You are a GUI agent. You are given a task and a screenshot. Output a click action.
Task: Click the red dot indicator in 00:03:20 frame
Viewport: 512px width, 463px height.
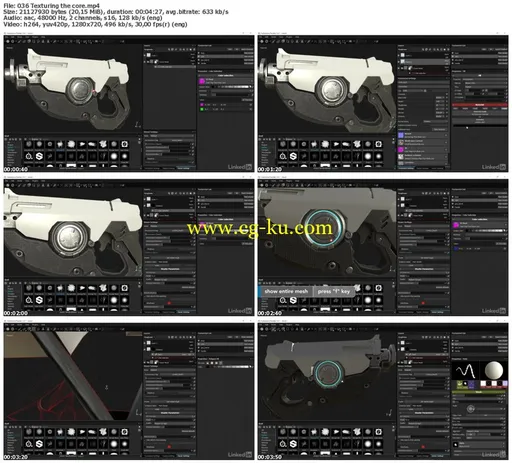click(x=169, y=447)
